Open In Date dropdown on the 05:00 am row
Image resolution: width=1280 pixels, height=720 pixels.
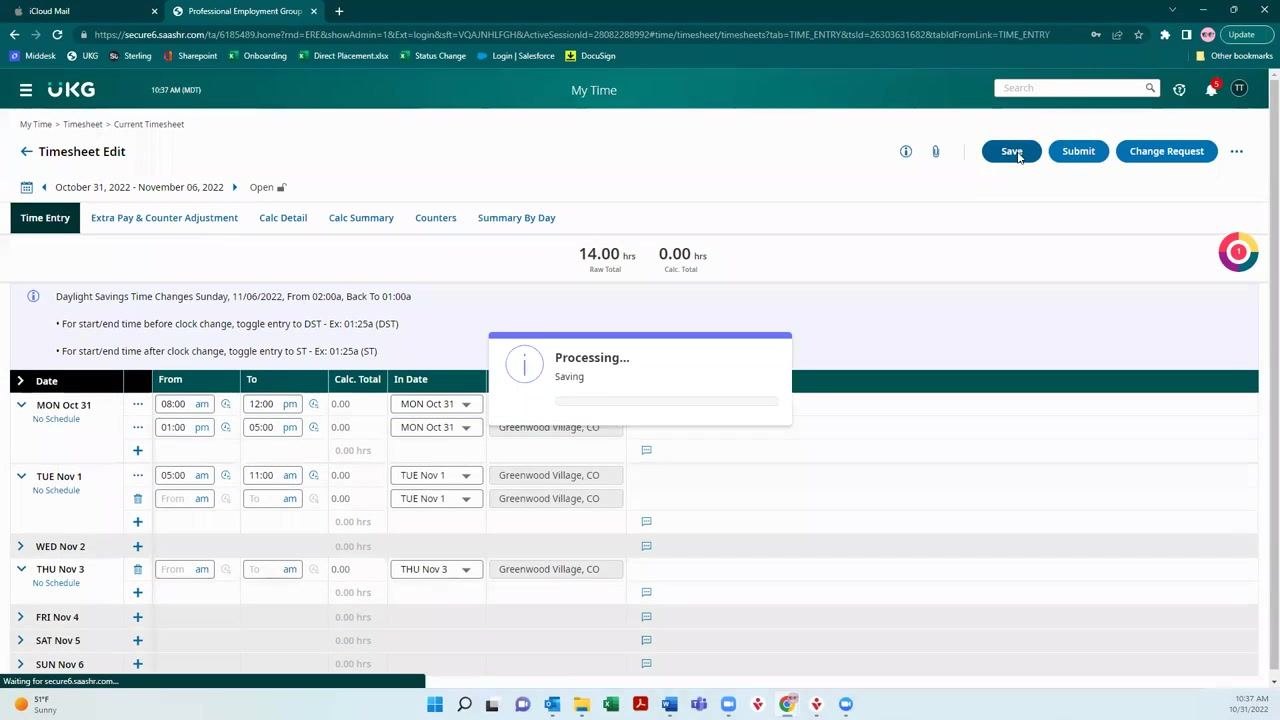coord(436,475)
